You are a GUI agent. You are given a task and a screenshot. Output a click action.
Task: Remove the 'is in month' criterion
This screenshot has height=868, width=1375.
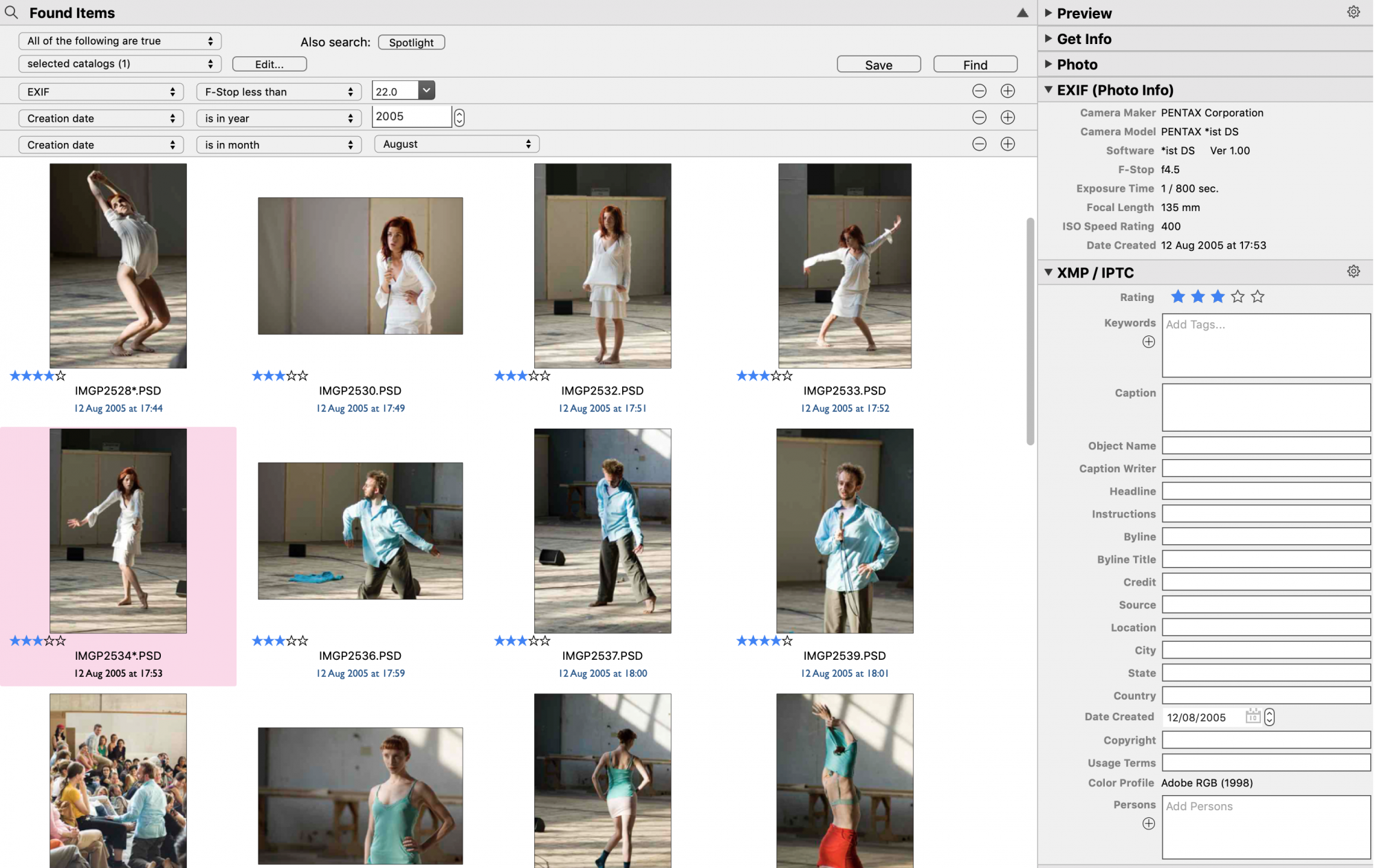click(x=979, y=144)
